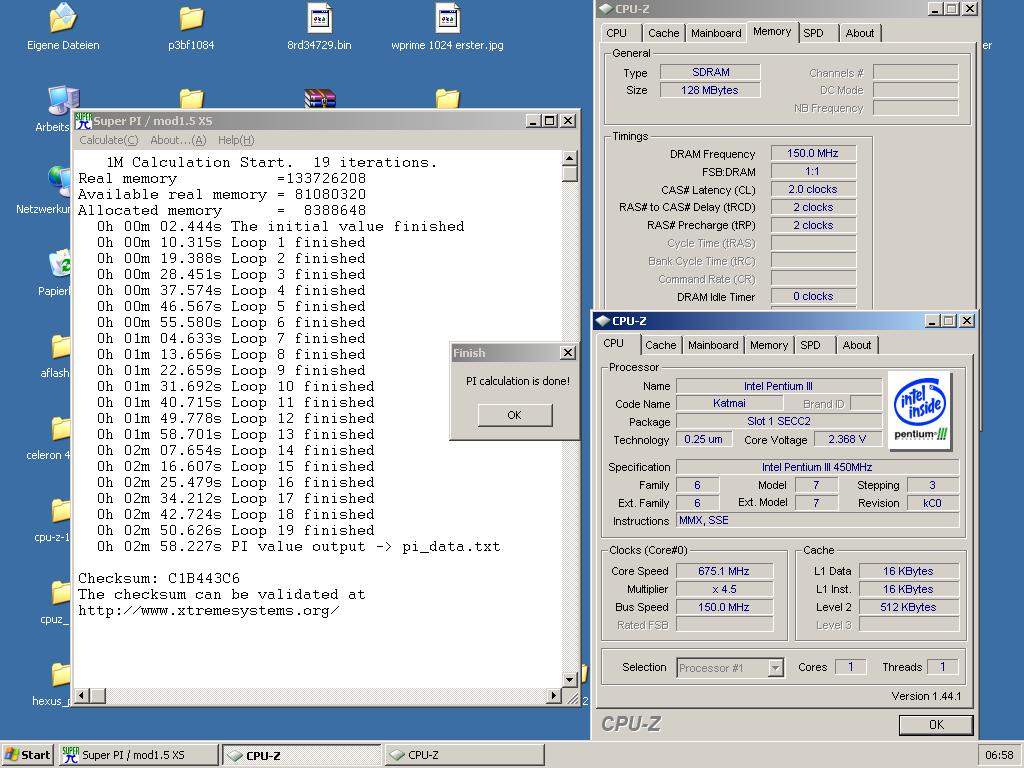Click the Code Name Katmai field

coord(729,404)
